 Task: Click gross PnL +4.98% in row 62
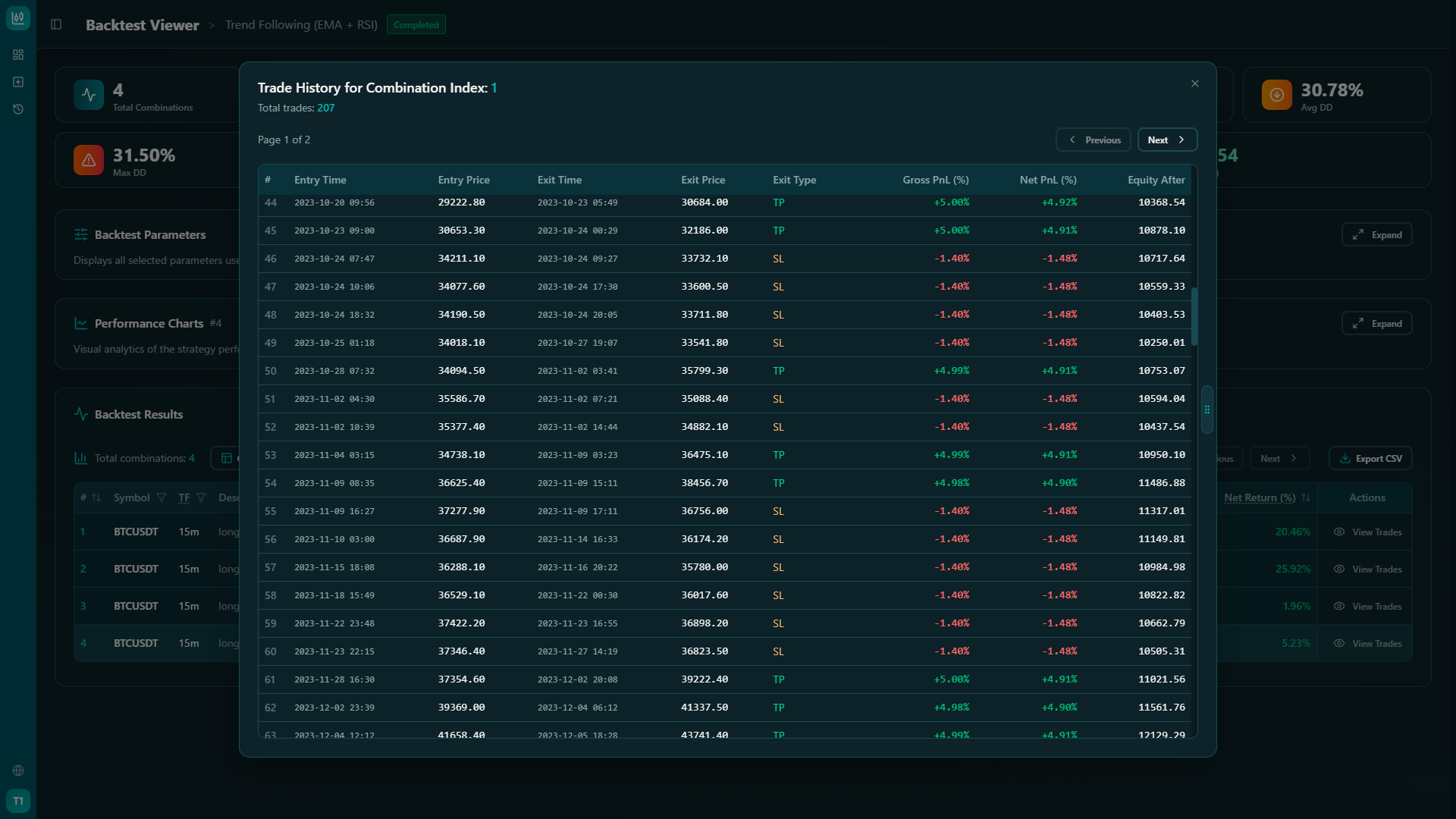[952, 708]
